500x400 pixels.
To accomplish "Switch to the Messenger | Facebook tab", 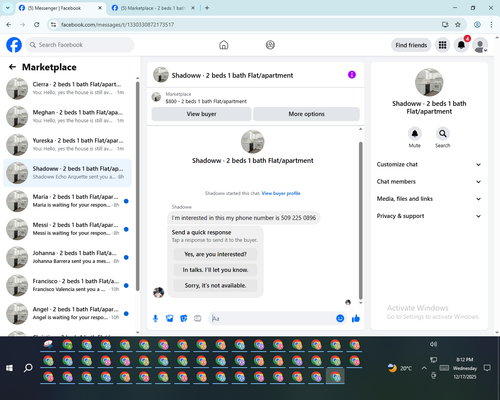I will (x=61, y=8).
